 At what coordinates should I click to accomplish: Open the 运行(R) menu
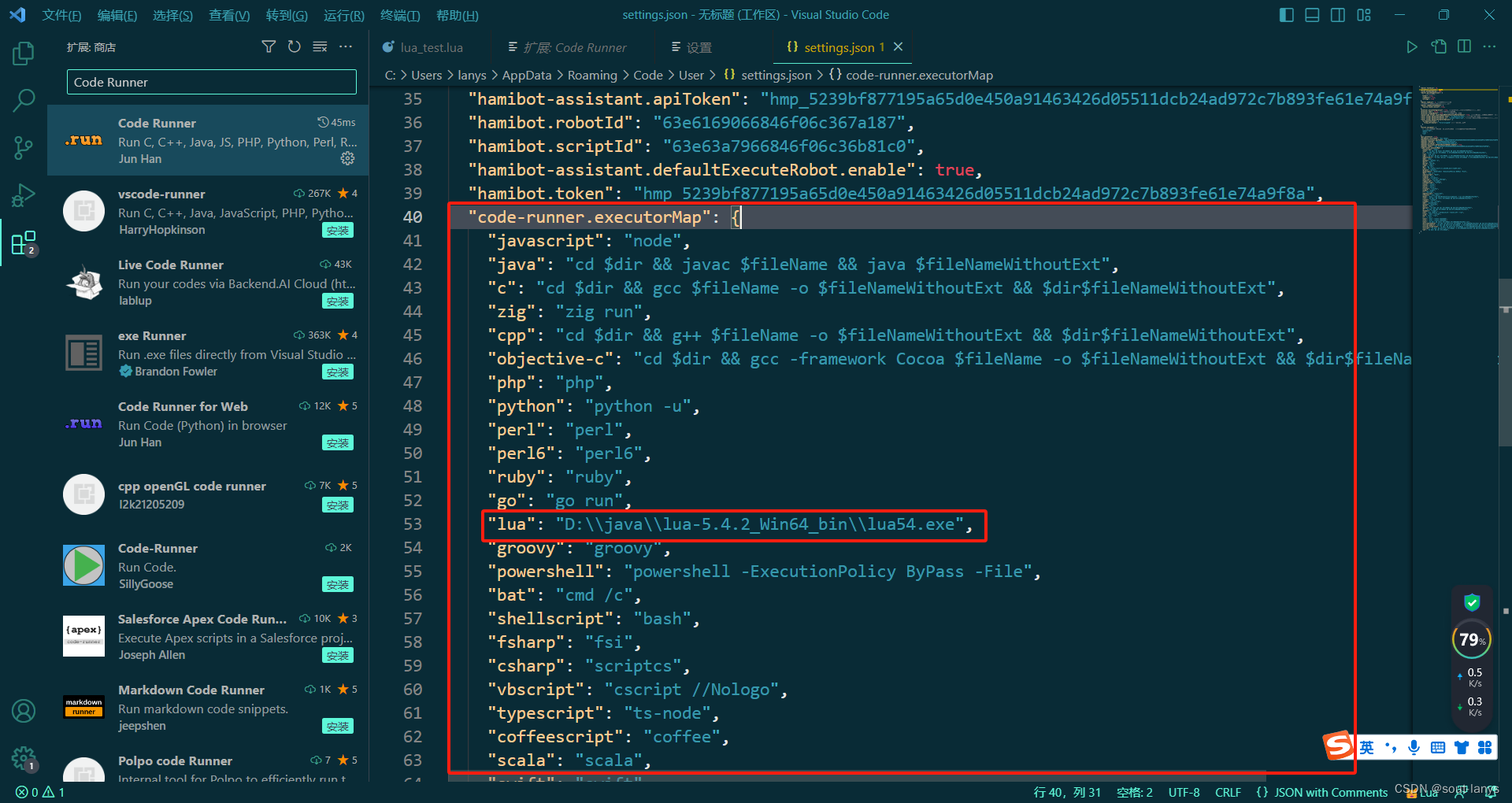(x=344, y=15)
